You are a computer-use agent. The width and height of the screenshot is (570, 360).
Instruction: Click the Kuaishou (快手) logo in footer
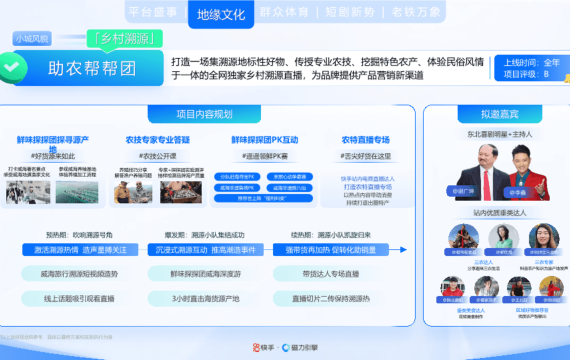(x=263, y=348)
